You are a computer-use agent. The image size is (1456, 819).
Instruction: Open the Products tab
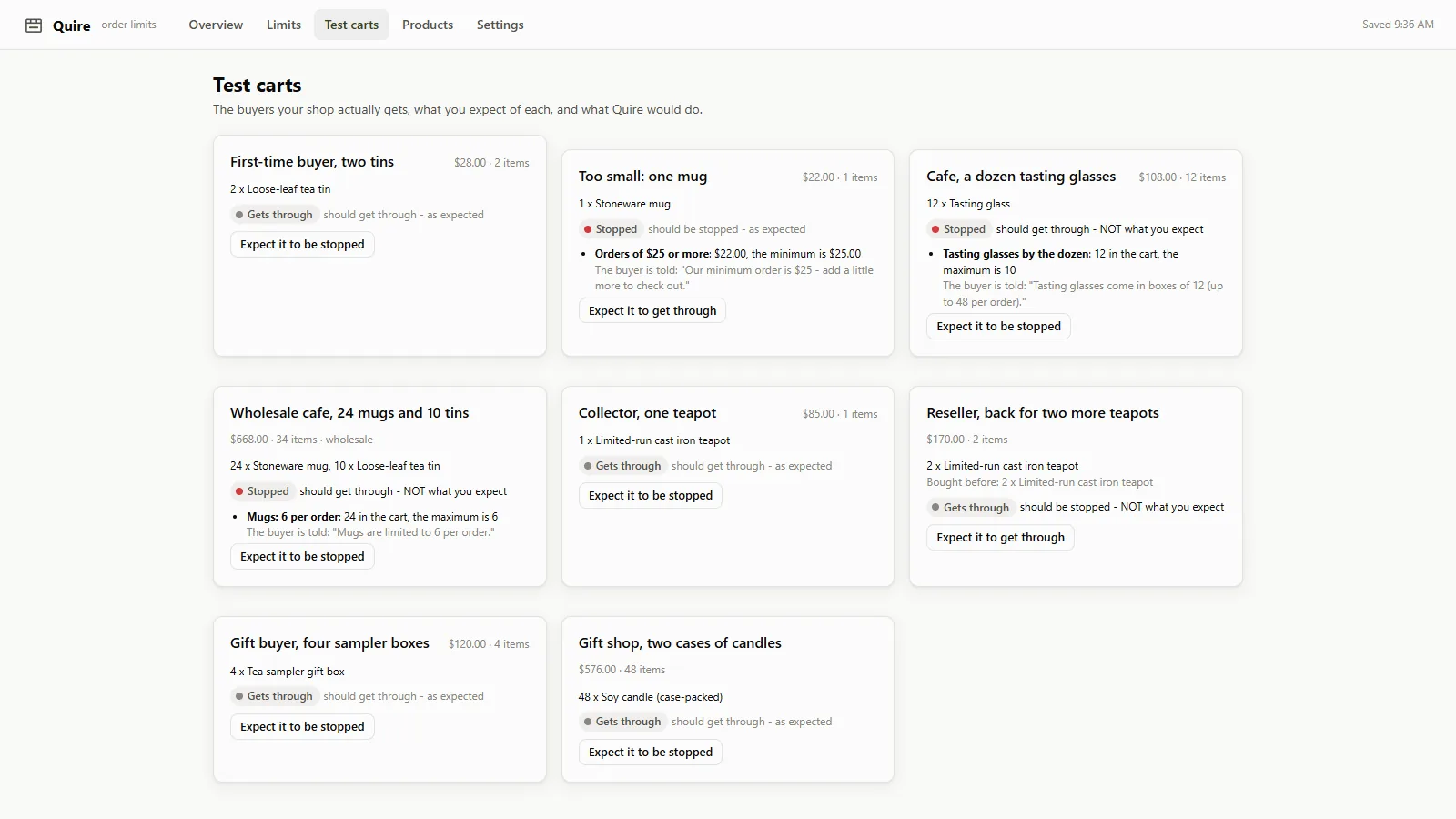pos(428,25)
